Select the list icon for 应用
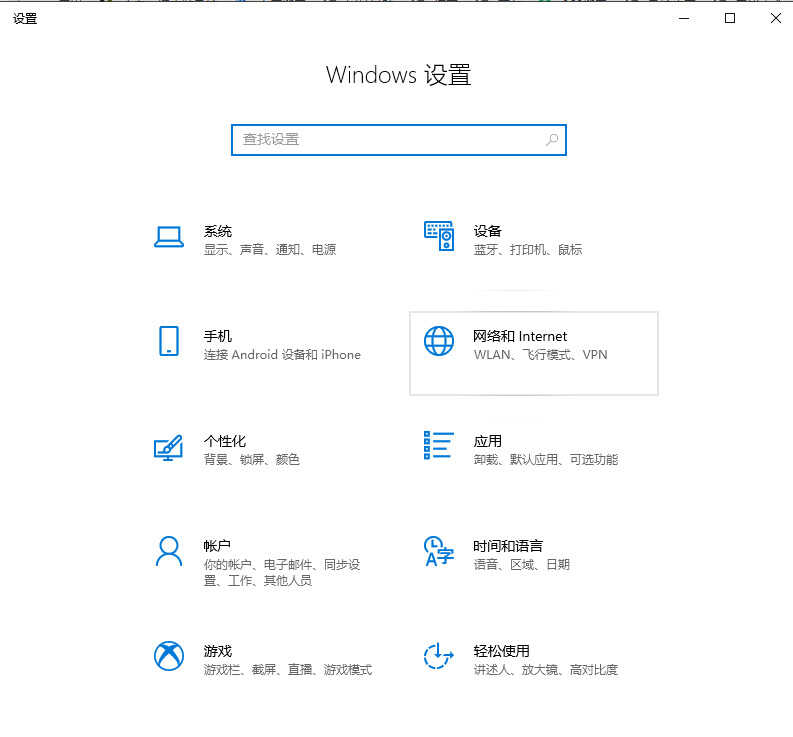Viewport: 793px width, 737px height. pyautogui.click(x=439, y=446)
